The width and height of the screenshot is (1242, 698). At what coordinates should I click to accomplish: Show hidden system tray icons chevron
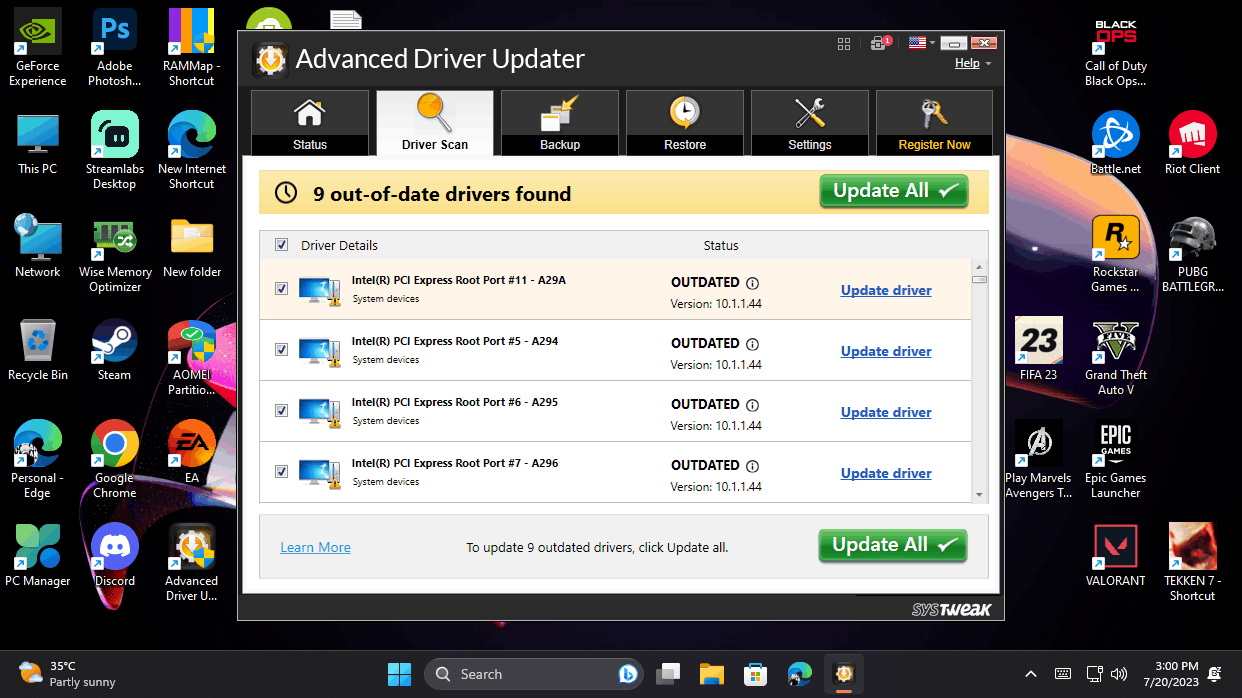coord(1031,674)
